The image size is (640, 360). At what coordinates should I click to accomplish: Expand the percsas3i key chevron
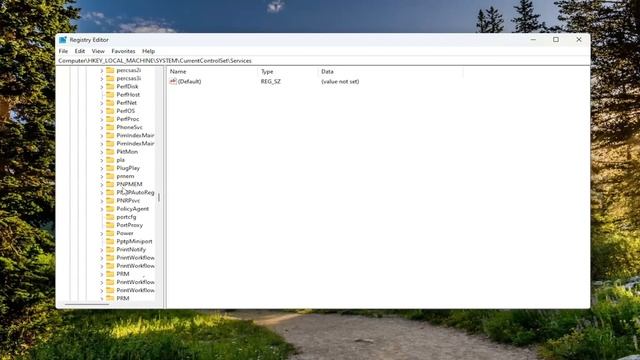tap(102, 78)
